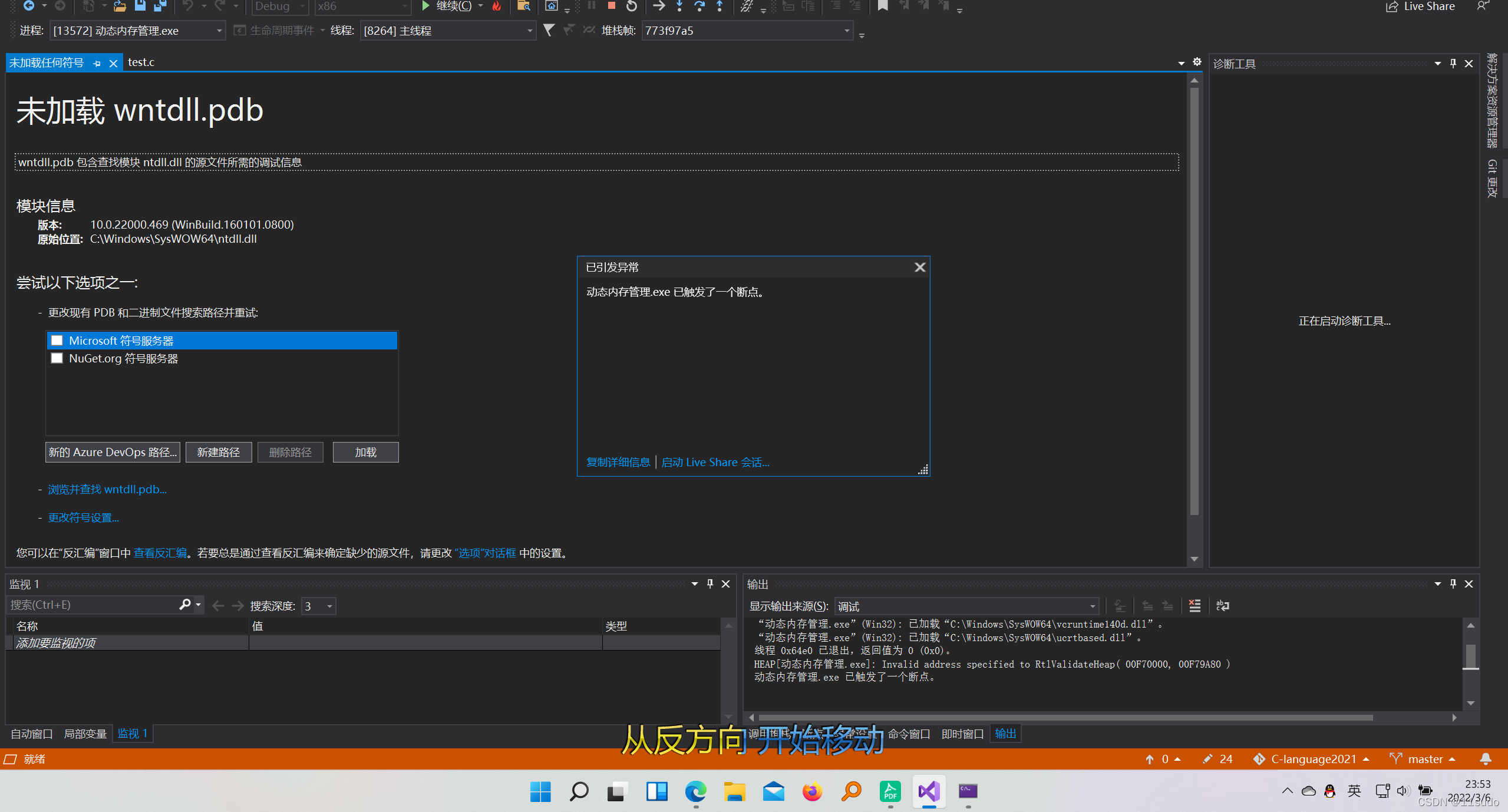Image resolution: width=1508 pixels, height=812 pixels.
Task: Expand the 显示输出来源 dropdown
Action: coord(1092,606)
